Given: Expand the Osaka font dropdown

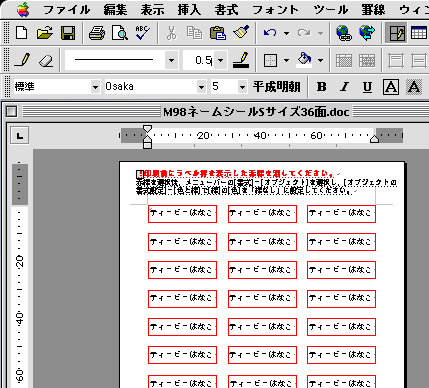Looking at the screenshot, I should [201, 87].
